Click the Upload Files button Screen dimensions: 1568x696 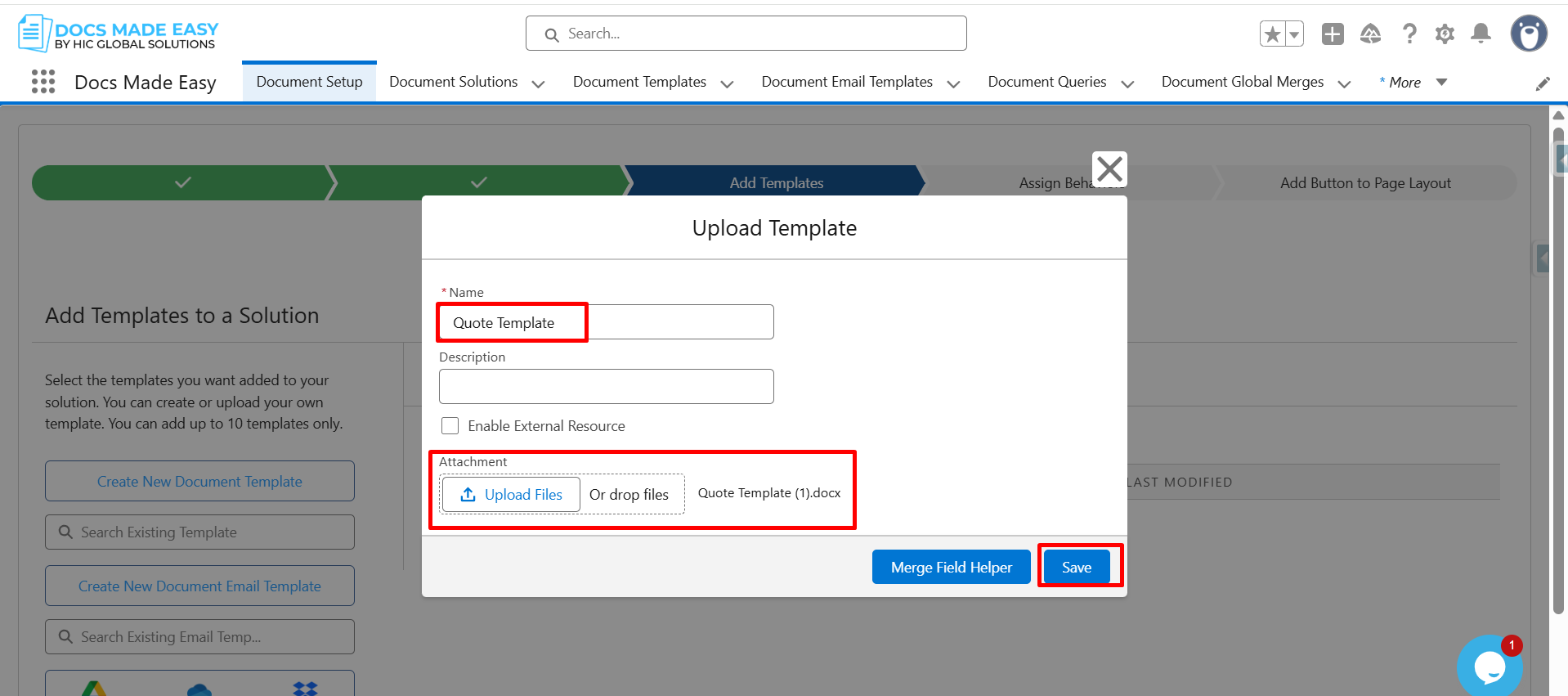pyautogui.click(x=512, y=495)
